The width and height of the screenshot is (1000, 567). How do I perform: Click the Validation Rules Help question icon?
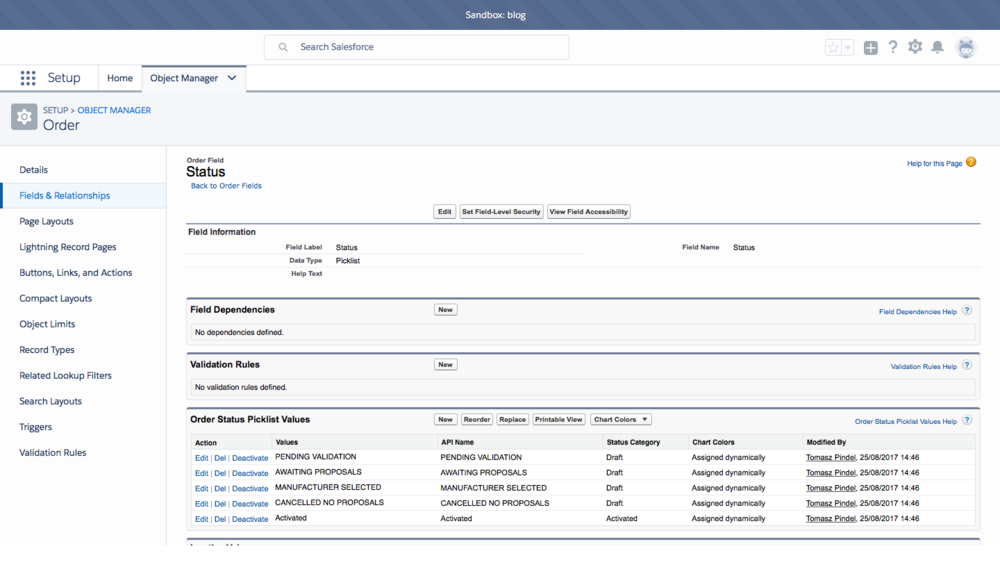pos(967,366)
